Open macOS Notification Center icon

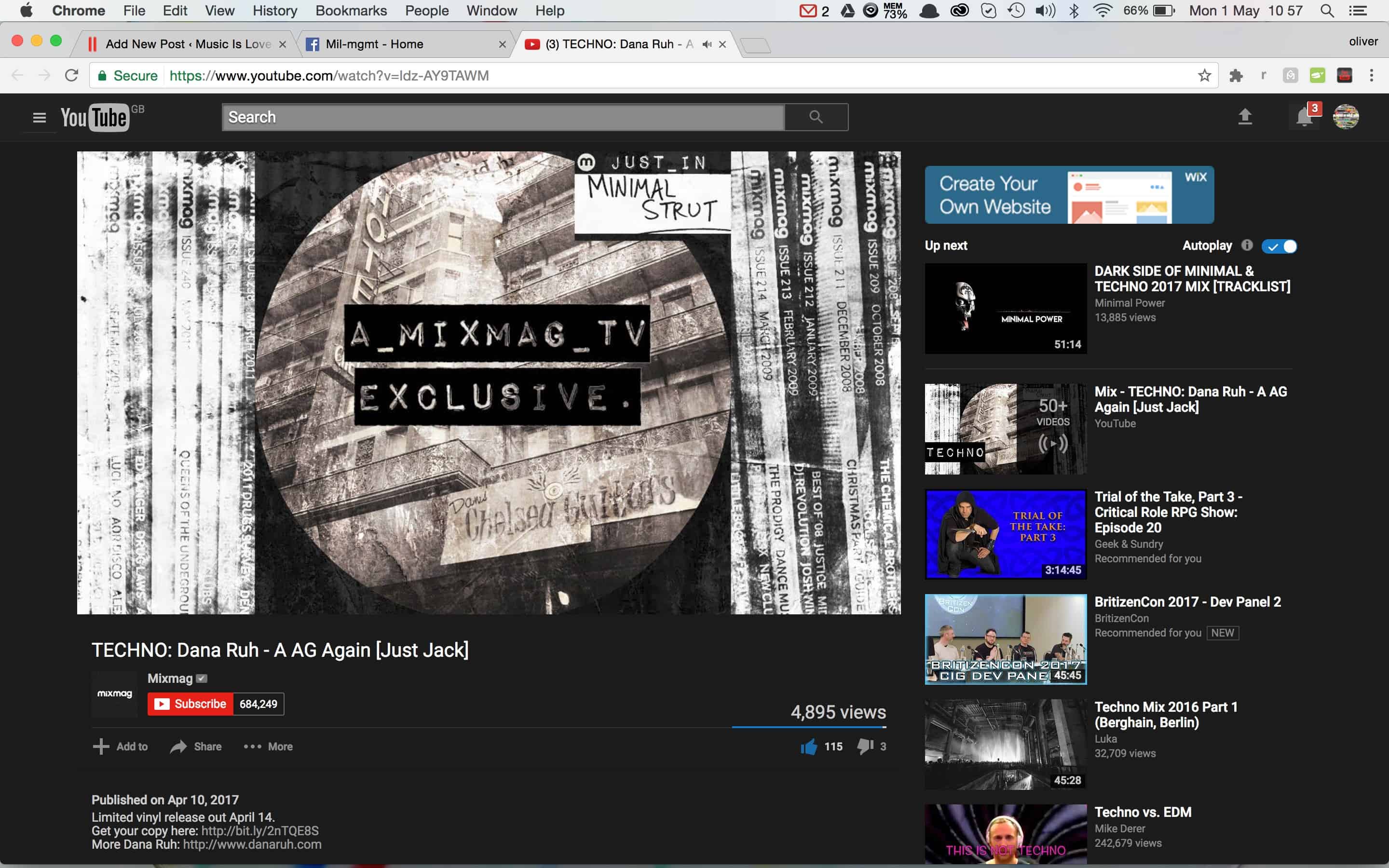click(1358, 11)
